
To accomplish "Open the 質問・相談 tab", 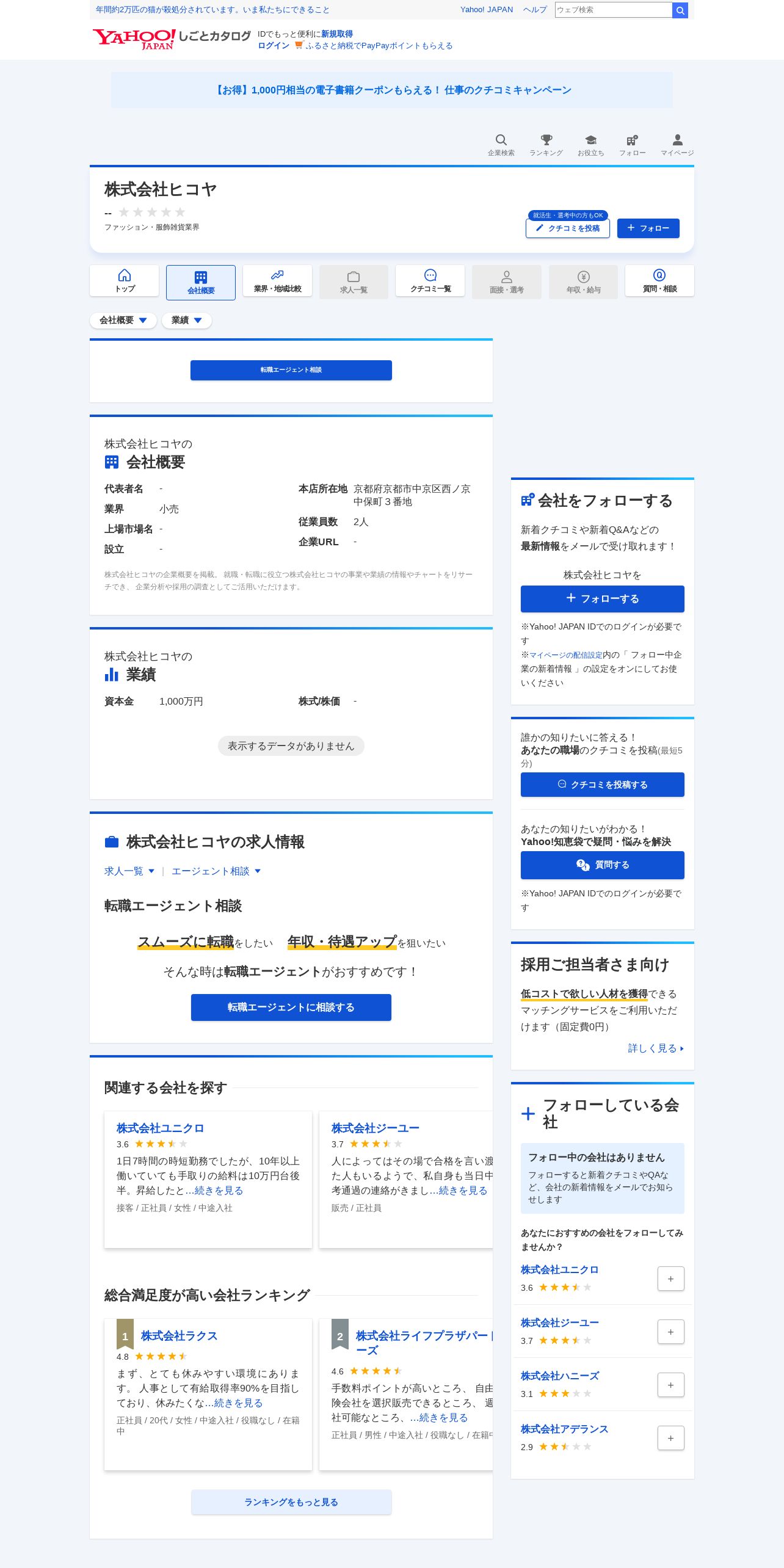I will pyautogui.click(x=659, y=281).
